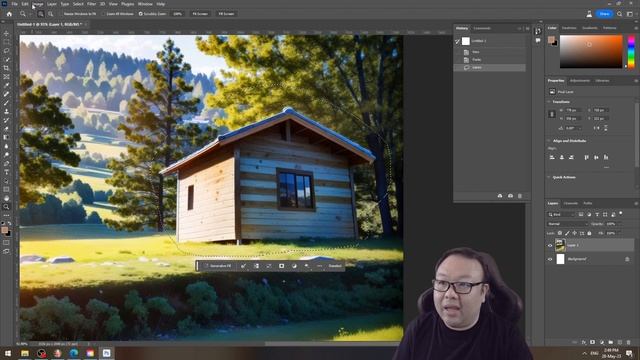Screen dimensions: 640x360
Task: Flip horizontally in the Properties Transform section
Action: tap(596, 128)
